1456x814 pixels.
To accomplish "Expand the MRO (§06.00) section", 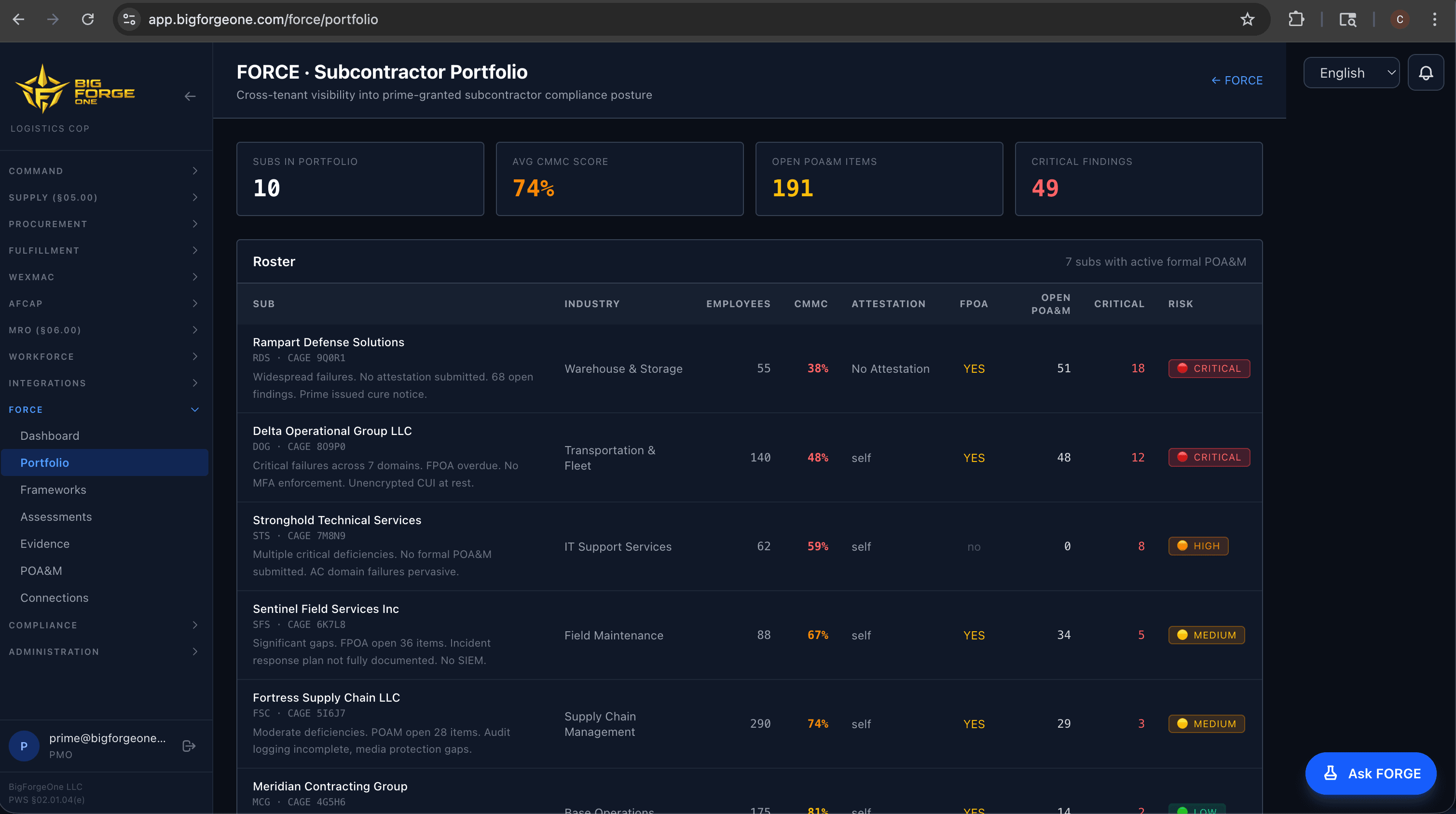I will click(x=105, y=330).
